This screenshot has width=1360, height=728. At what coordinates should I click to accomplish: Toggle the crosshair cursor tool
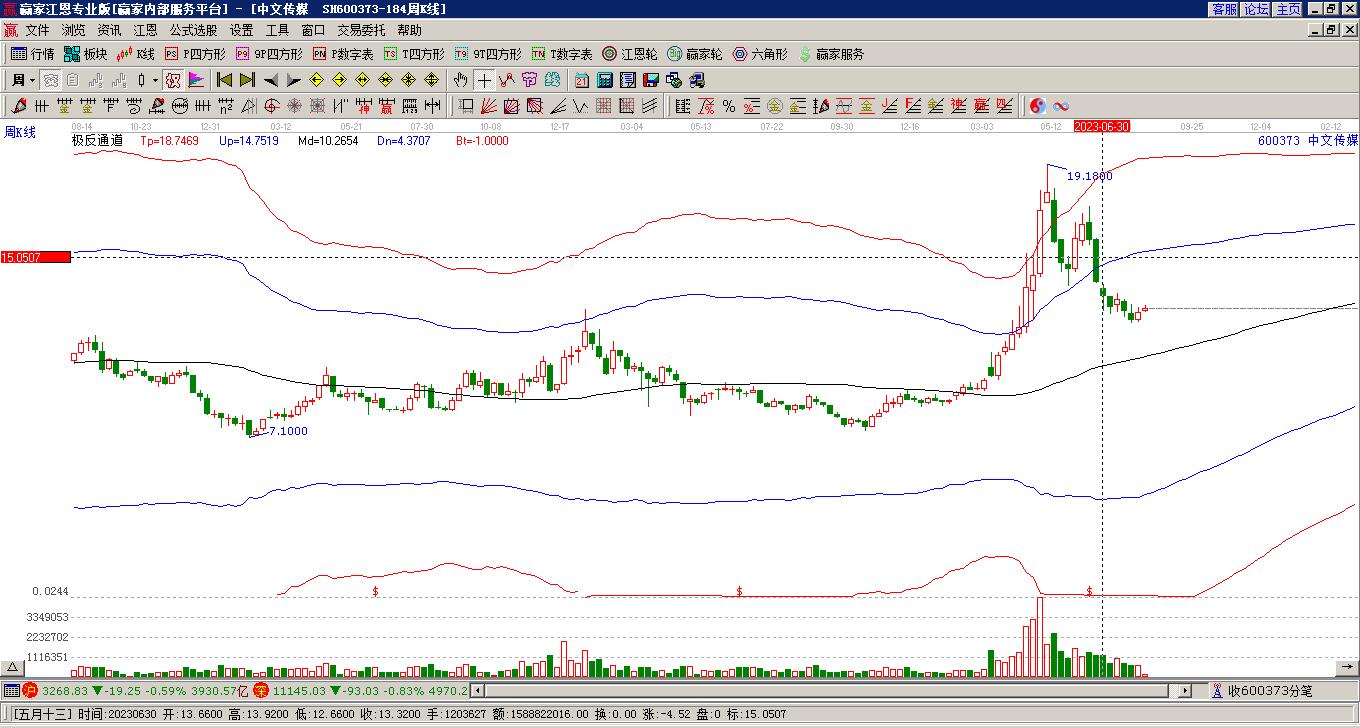(484, 80)
